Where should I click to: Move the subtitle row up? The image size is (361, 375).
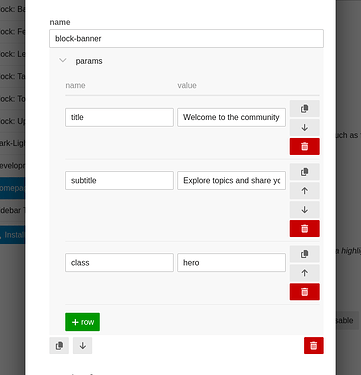point(304,191)
